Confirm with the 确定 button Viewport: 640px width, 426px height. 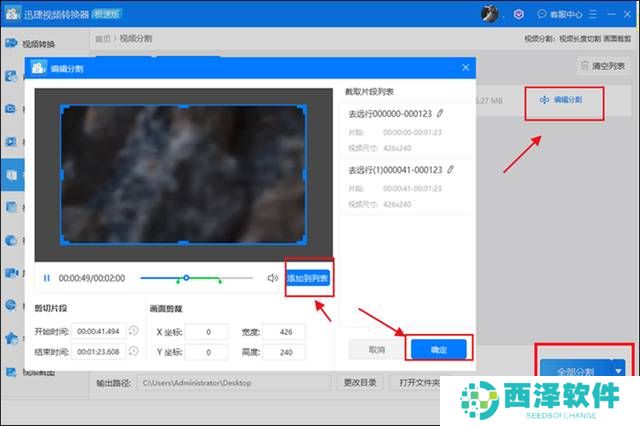(439, 349)
